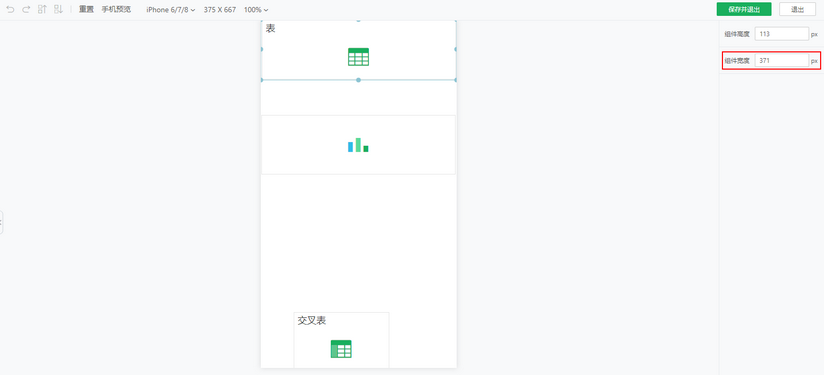This screenshot has width=824, height=375.
Task: Click the move component up icon
Action: click(x=43, y=9)
